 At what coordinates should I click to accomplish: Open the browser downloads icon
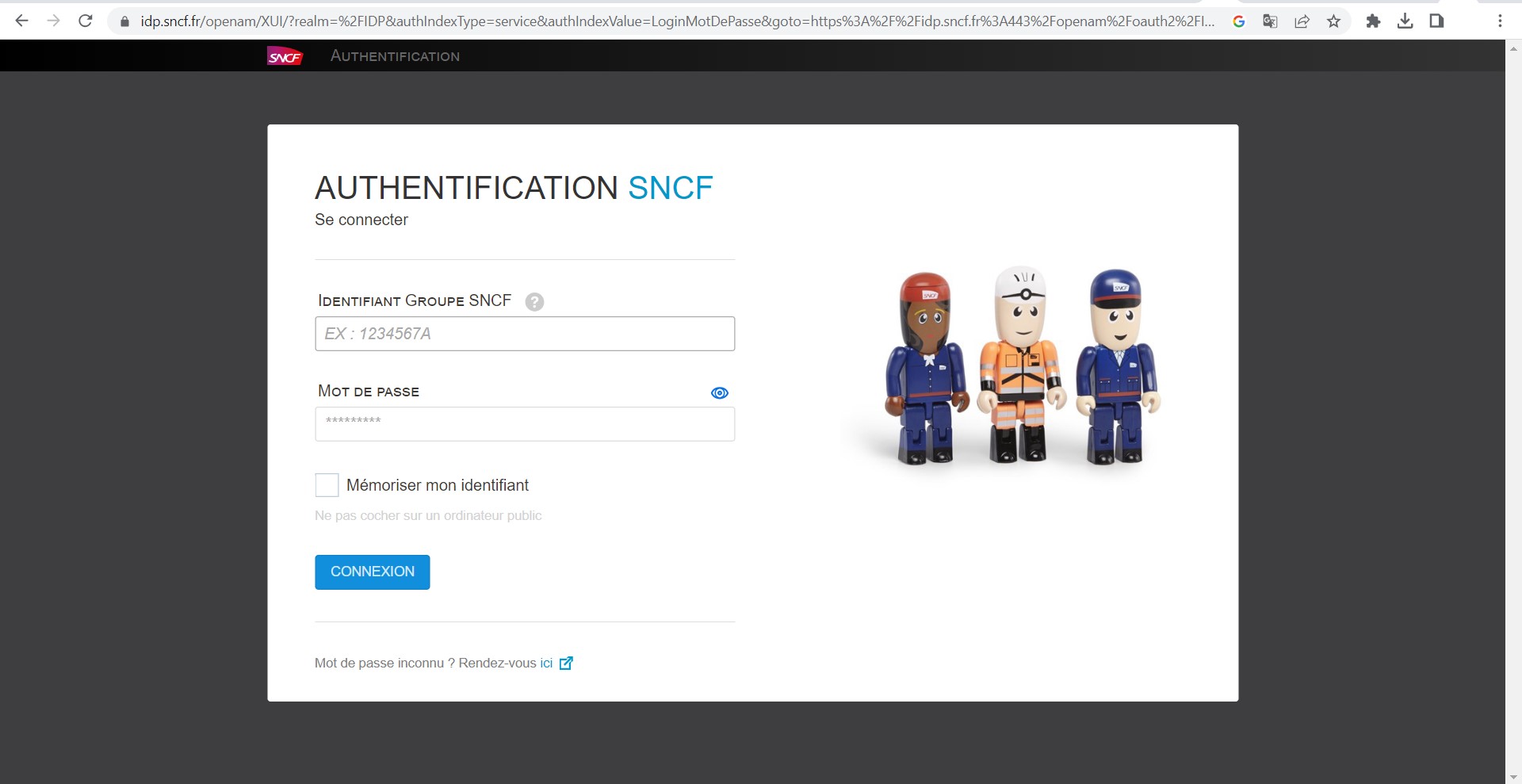(1405, 21)
